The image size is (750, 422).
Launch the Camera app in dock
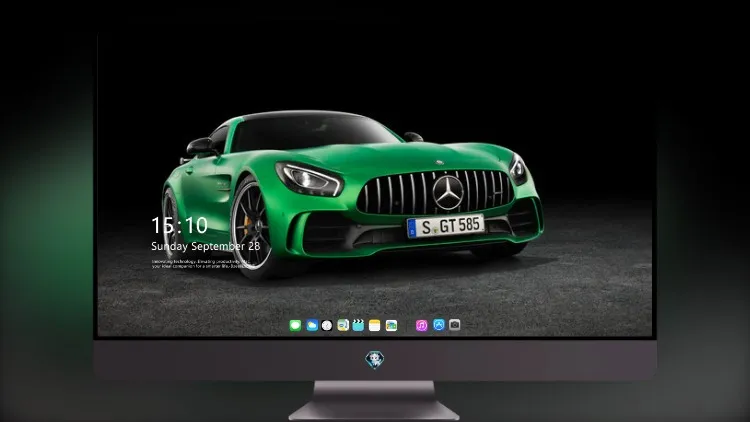click(x=454, y=325)
